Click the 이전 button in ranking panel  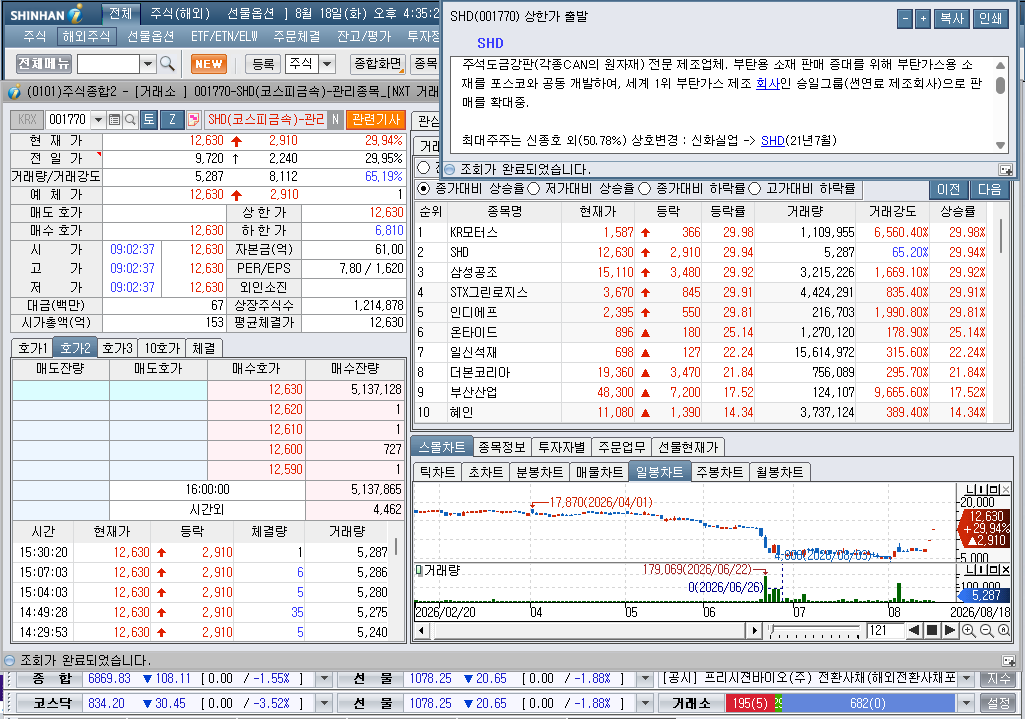949,189
